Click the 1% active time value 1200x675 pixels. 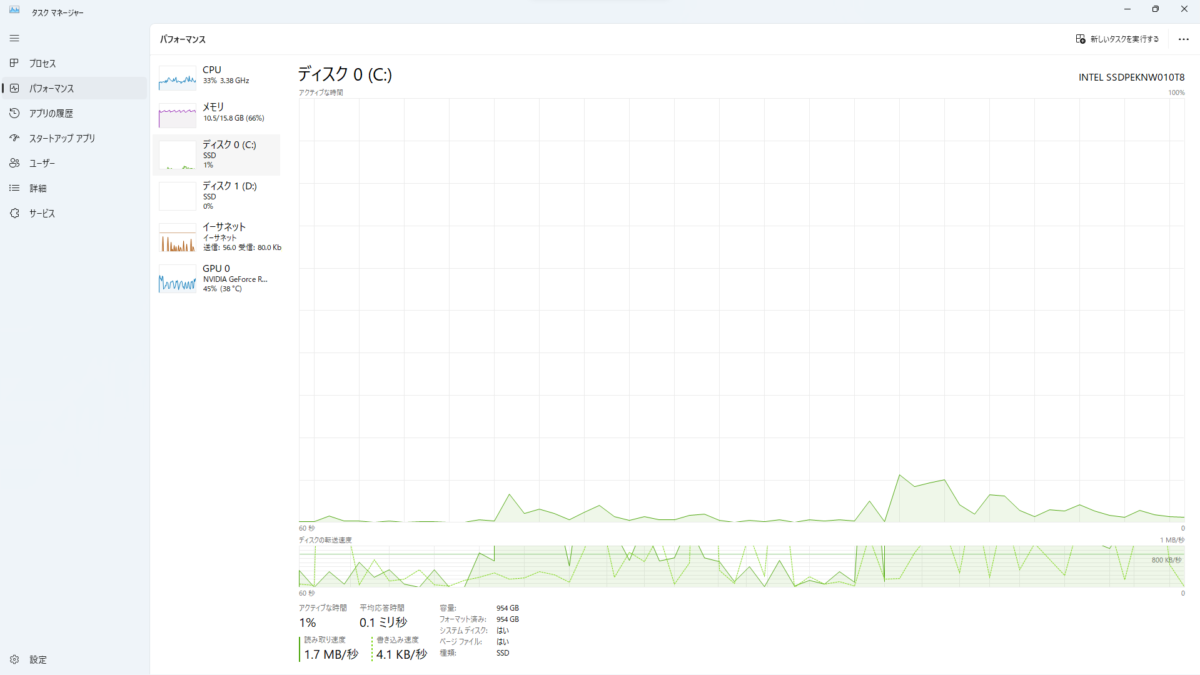(307, 622)
